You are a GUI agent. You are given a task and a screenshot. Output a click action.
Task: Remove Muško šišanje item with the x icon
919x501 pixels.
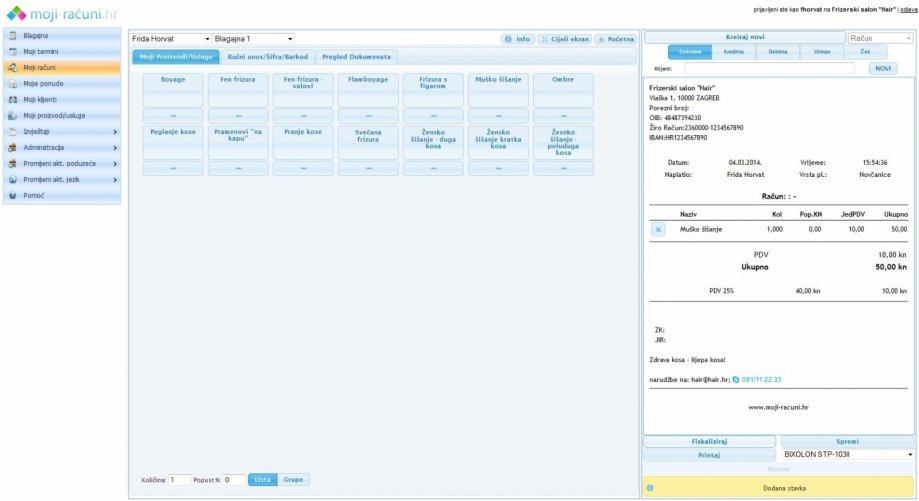click(658, 230)
